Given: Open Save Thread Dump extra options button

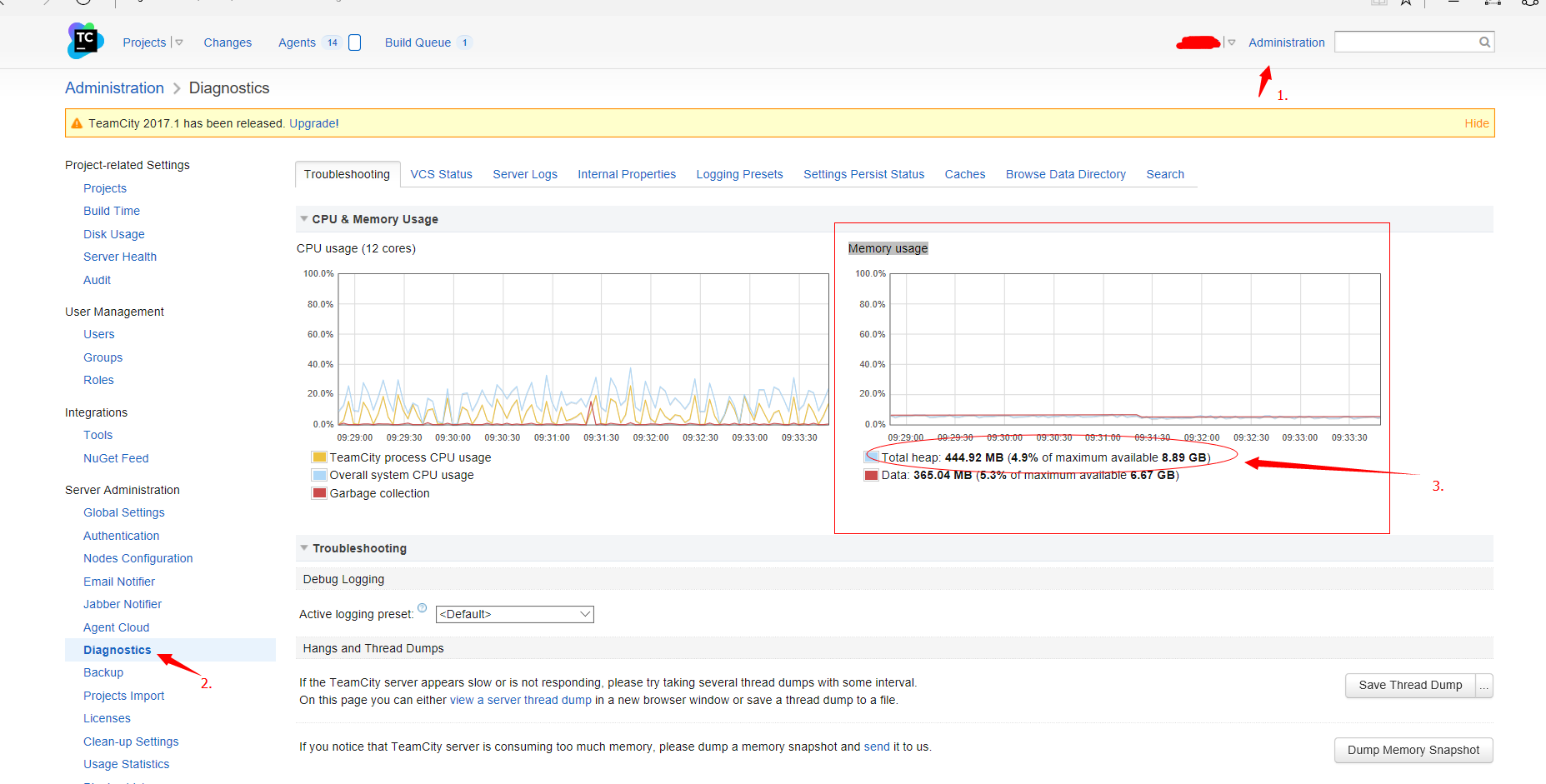Looking at the screenshot, I should coord(1483,685).
